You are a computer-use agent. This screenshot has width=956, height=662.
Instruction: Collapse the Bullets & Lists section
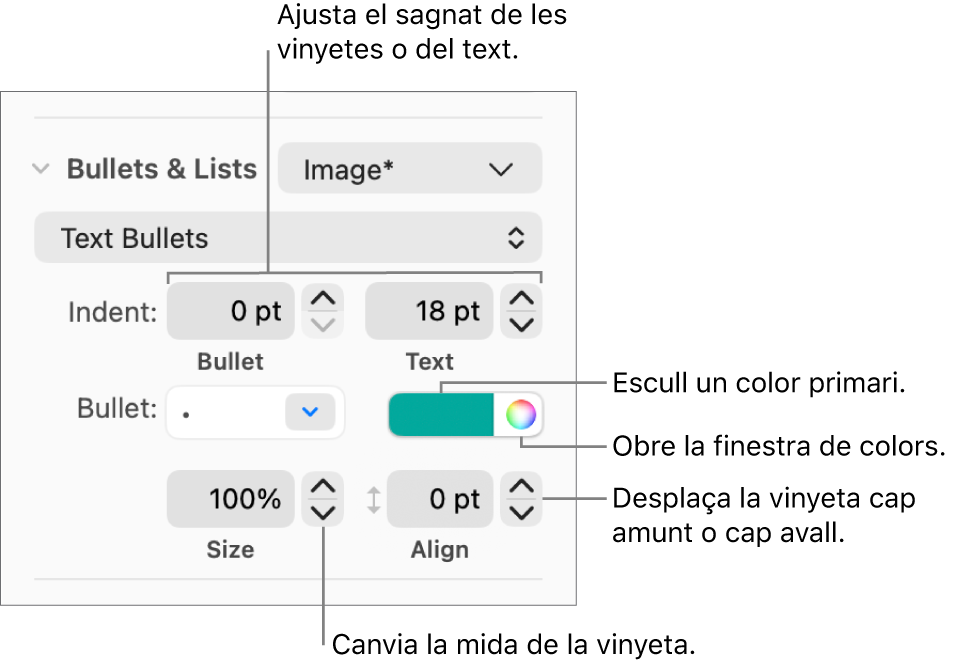coord(40,168)
